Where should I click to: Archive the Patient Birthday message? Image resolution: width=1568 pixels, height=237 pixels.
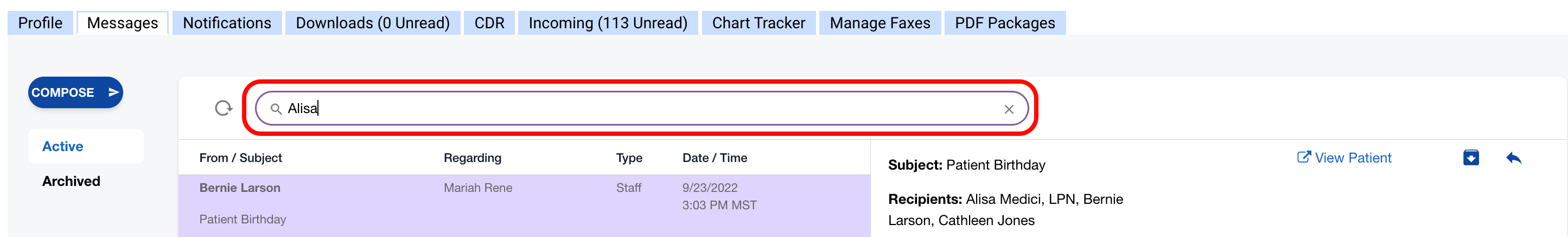[1470, 158]
